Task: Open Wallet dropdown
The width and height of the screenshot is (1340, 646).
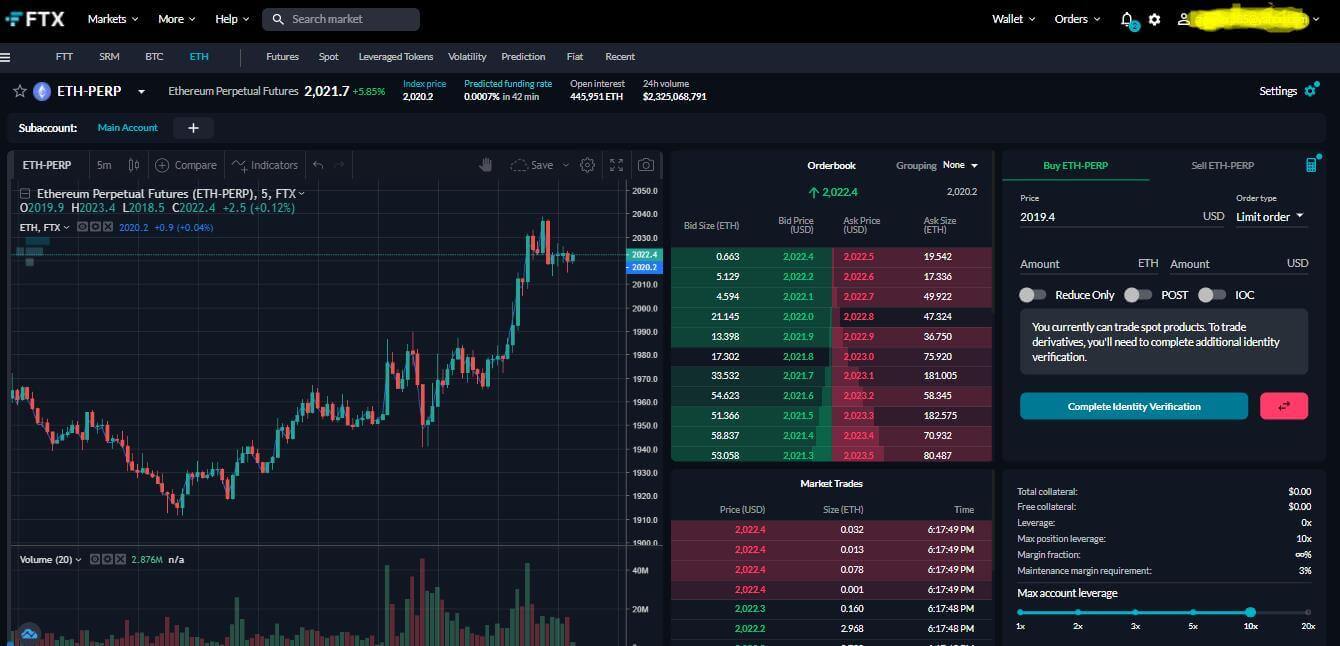Action: [1014, 19]
